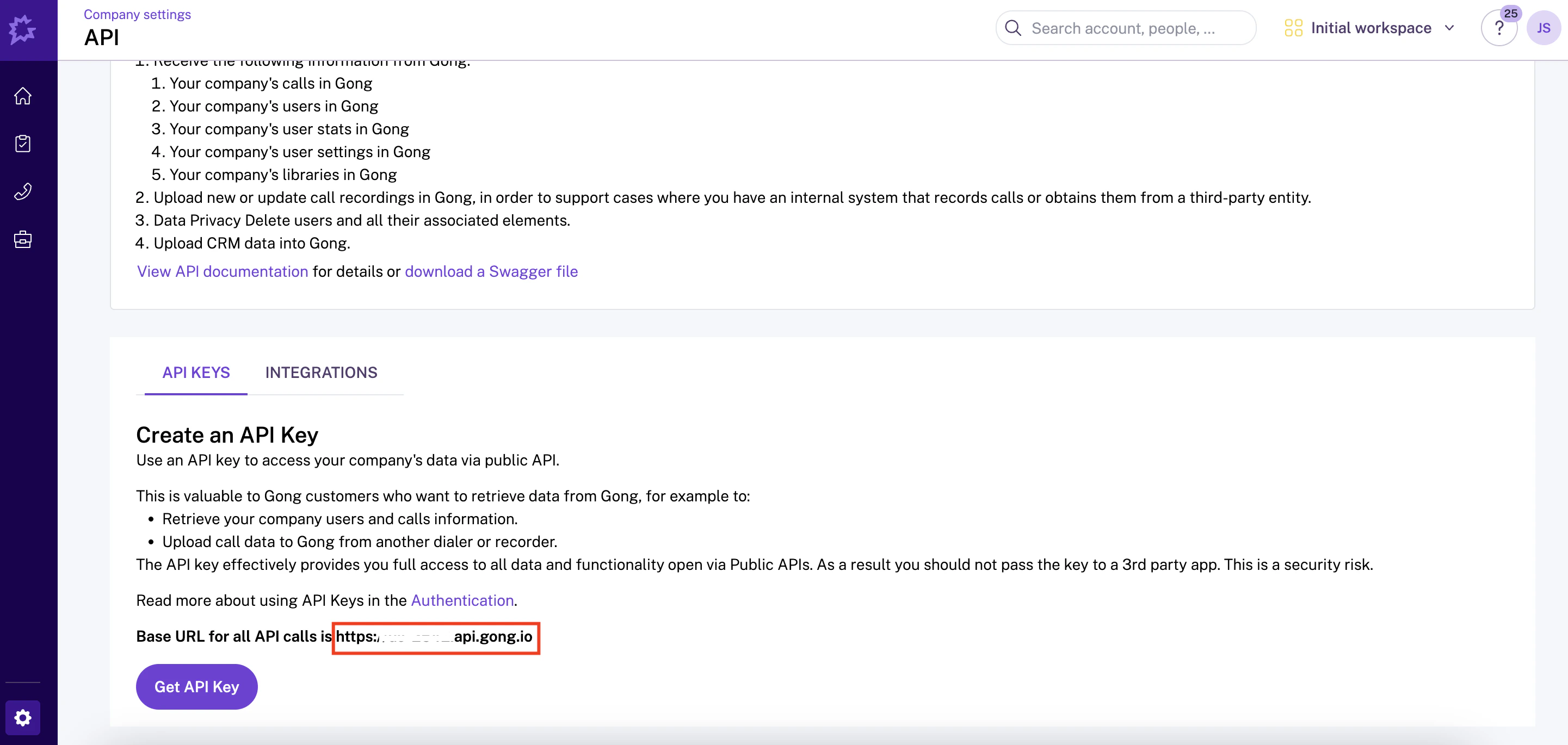Screen dimensions: 1568x745
Task: Click the Get API Key button
Action: [196, 686]
